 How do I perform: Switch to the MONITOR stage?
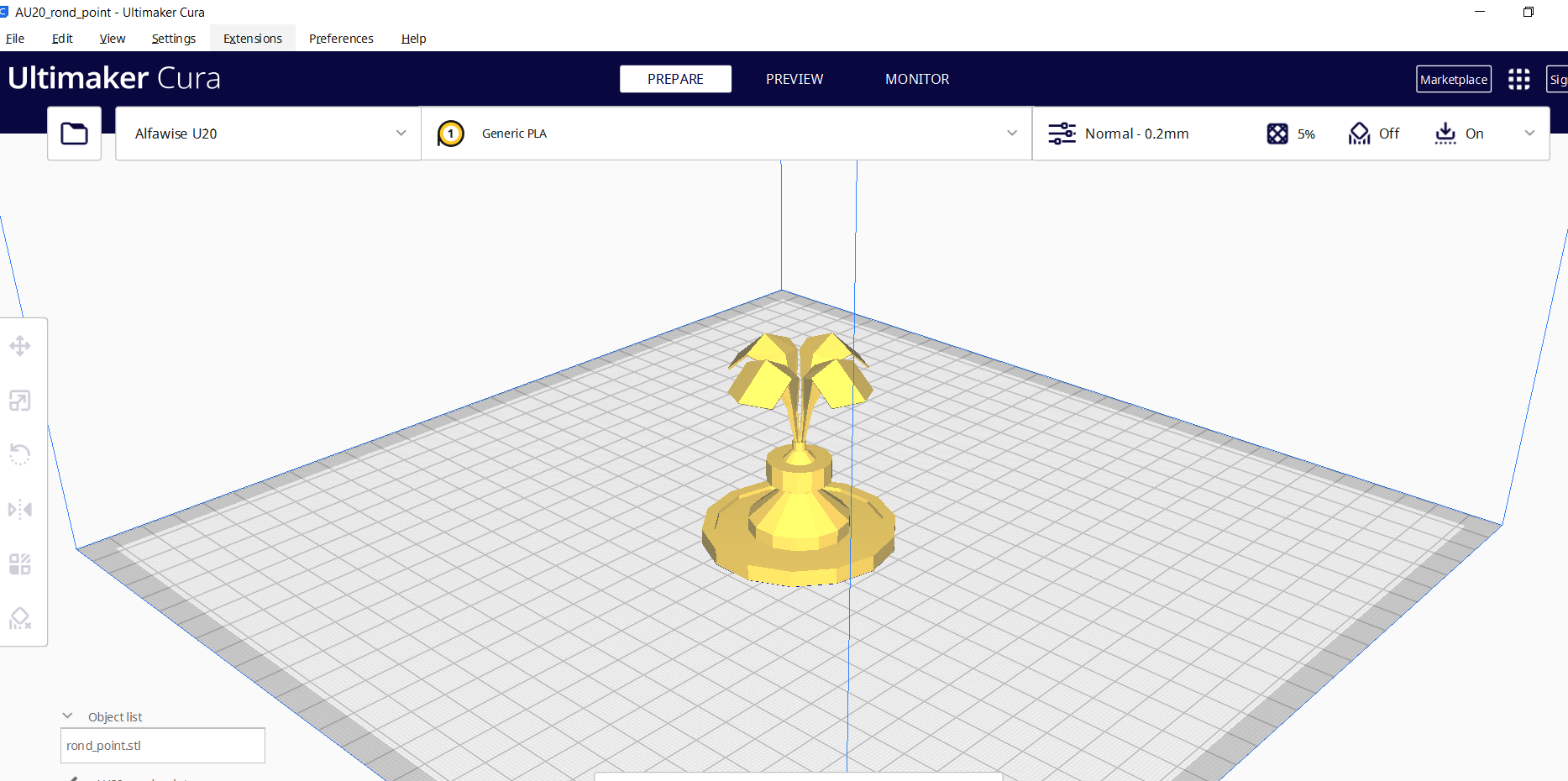click(917, 79)
